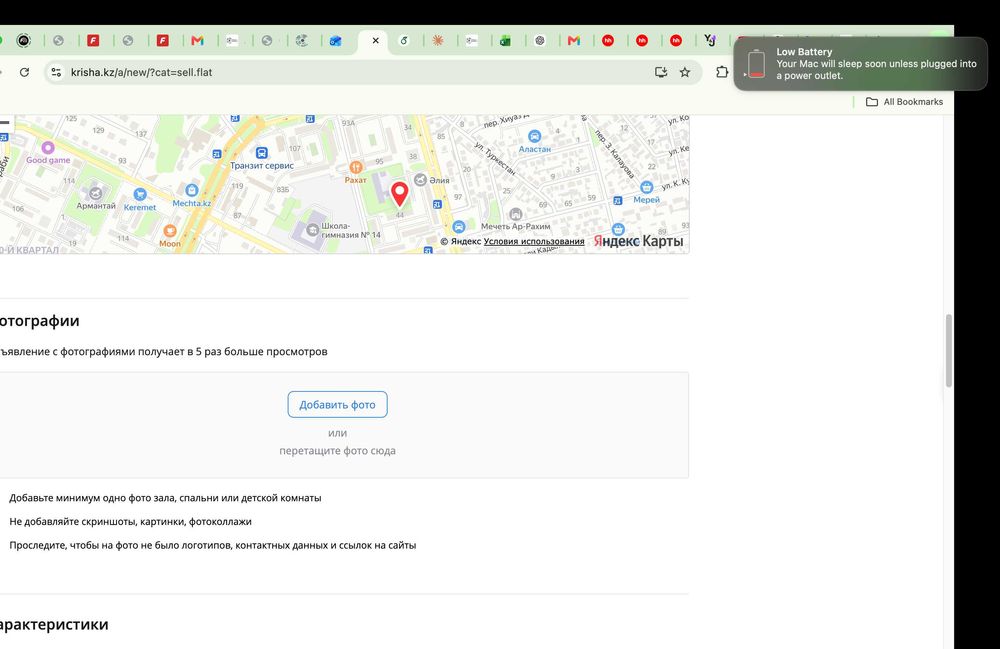Bookmark this page with the star icon
The width and height of the screenshot is (1000, 649).
pos(684,72)
